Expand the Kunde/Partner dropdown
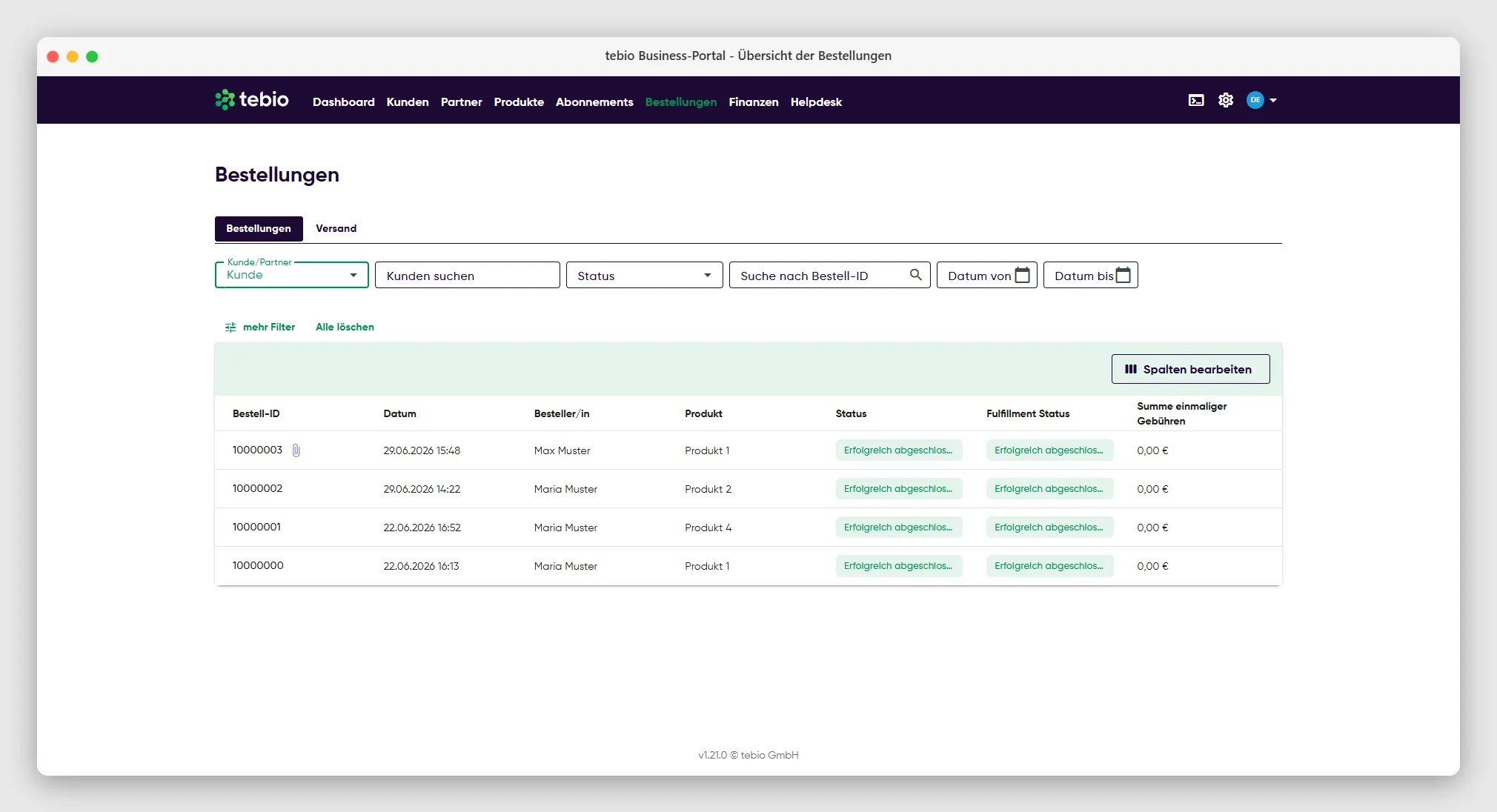This screenshot has height=812, width=1497. 292,275
